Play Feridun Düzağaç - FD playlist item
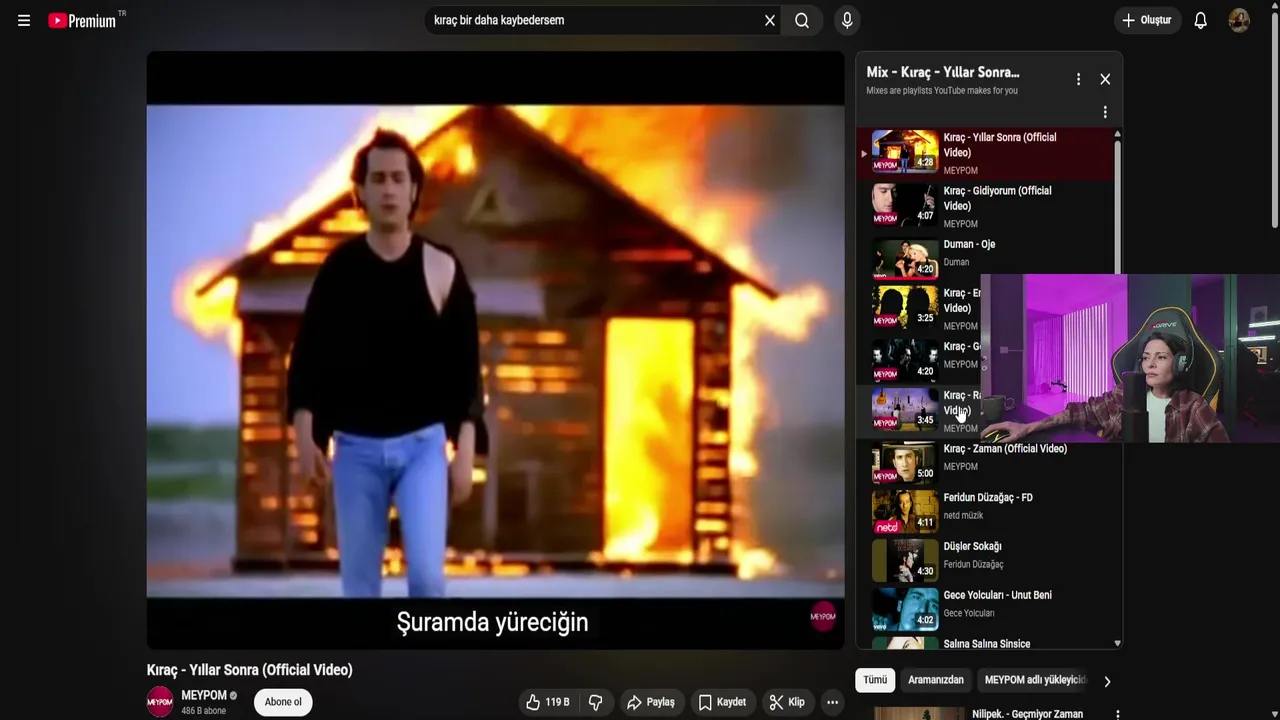 click(985, 512)
